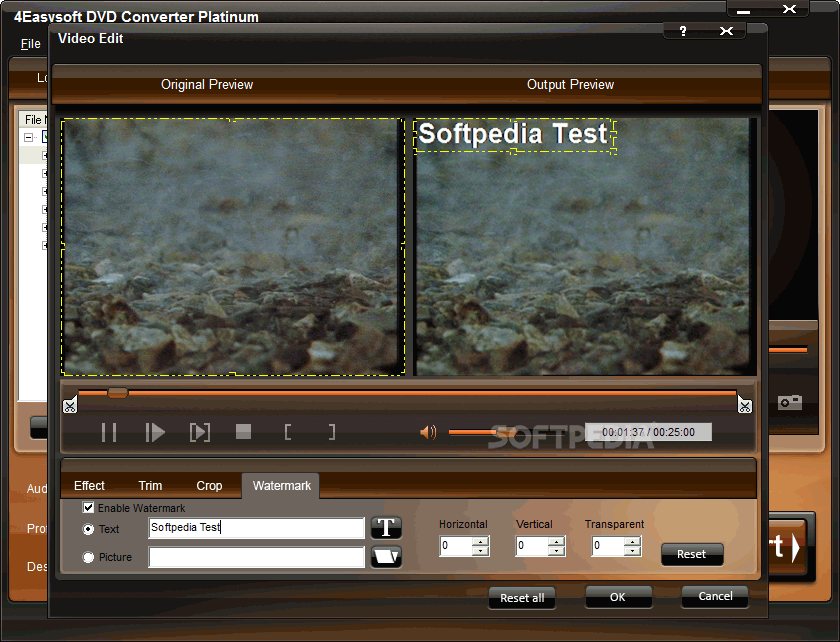
Task: Click the volume slider handle
Action: (504, 431)
